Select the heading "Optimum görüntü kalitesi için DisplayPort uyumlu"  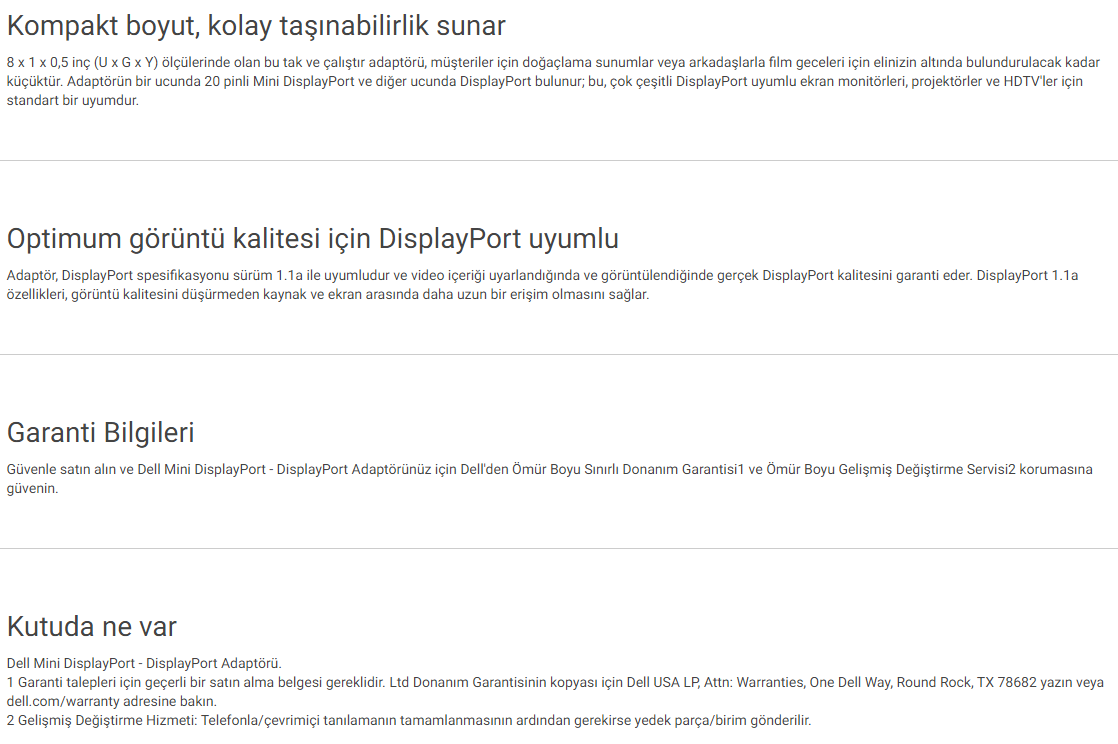pos(312,239)
